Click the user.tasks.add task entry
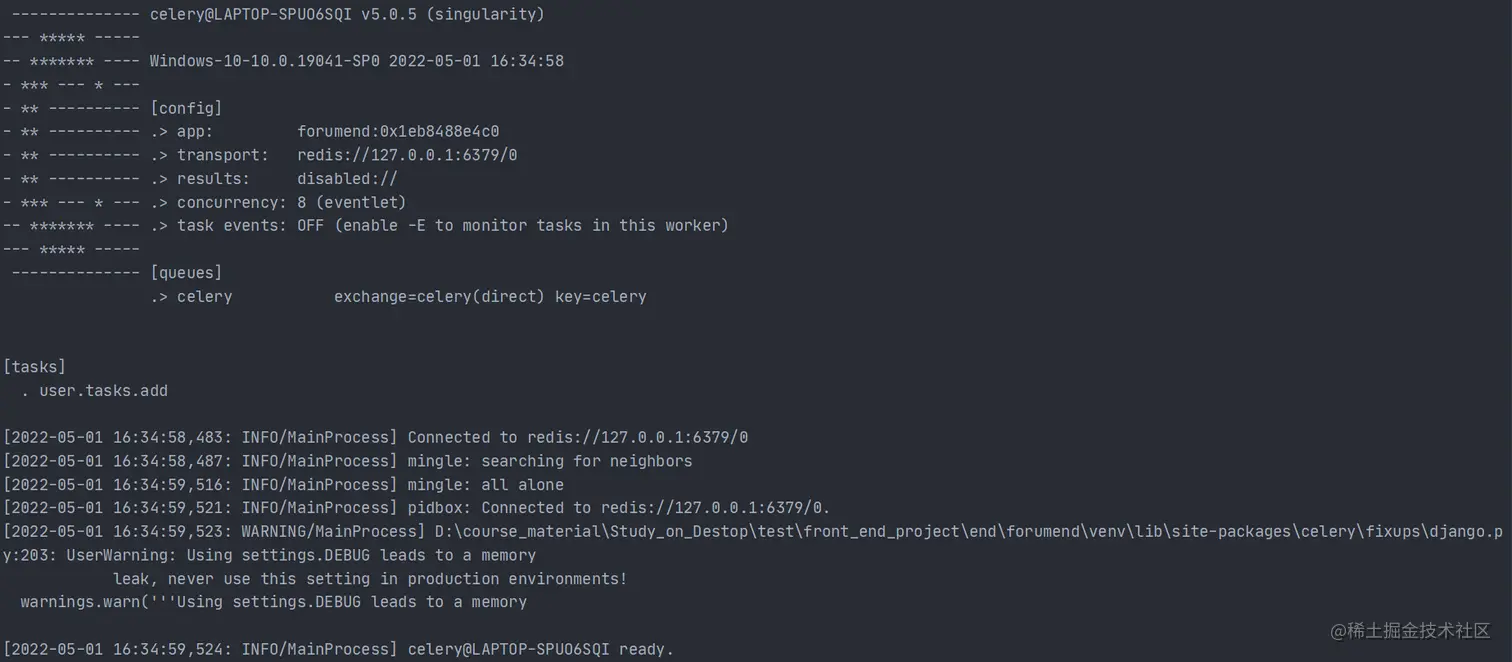This screenshot has height=662, width=1512. tap(103, 390)
